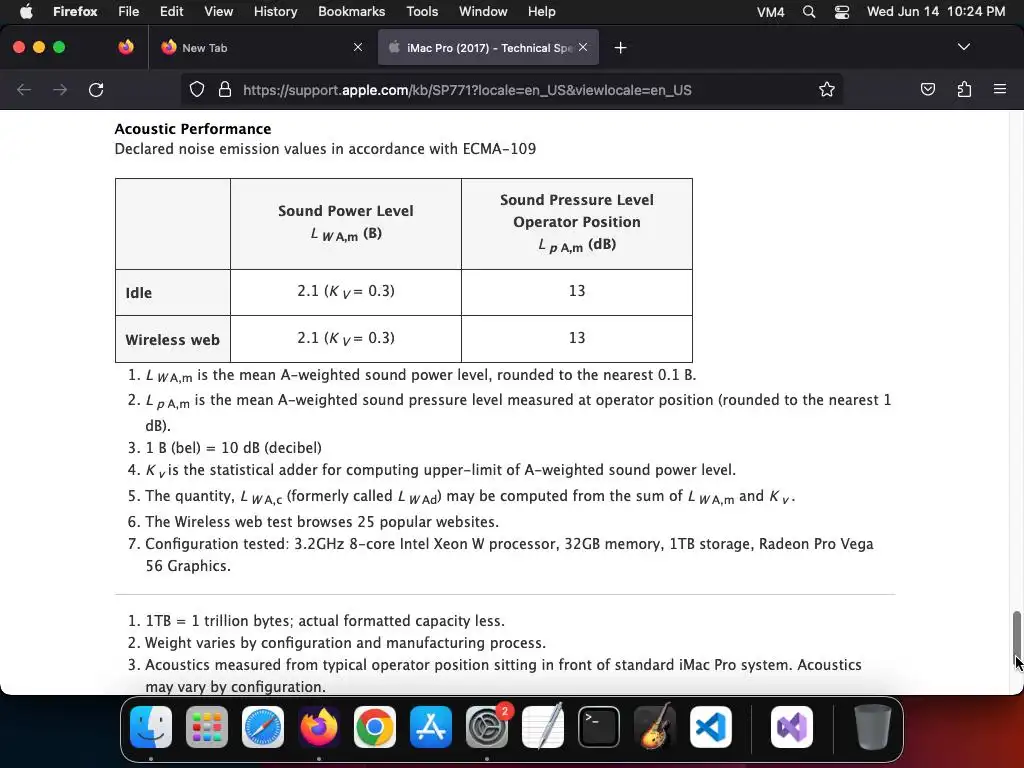The height and width of the screenshot is (768, 1024).
Task: Click the Spotlight search icon
Action: 809,12
